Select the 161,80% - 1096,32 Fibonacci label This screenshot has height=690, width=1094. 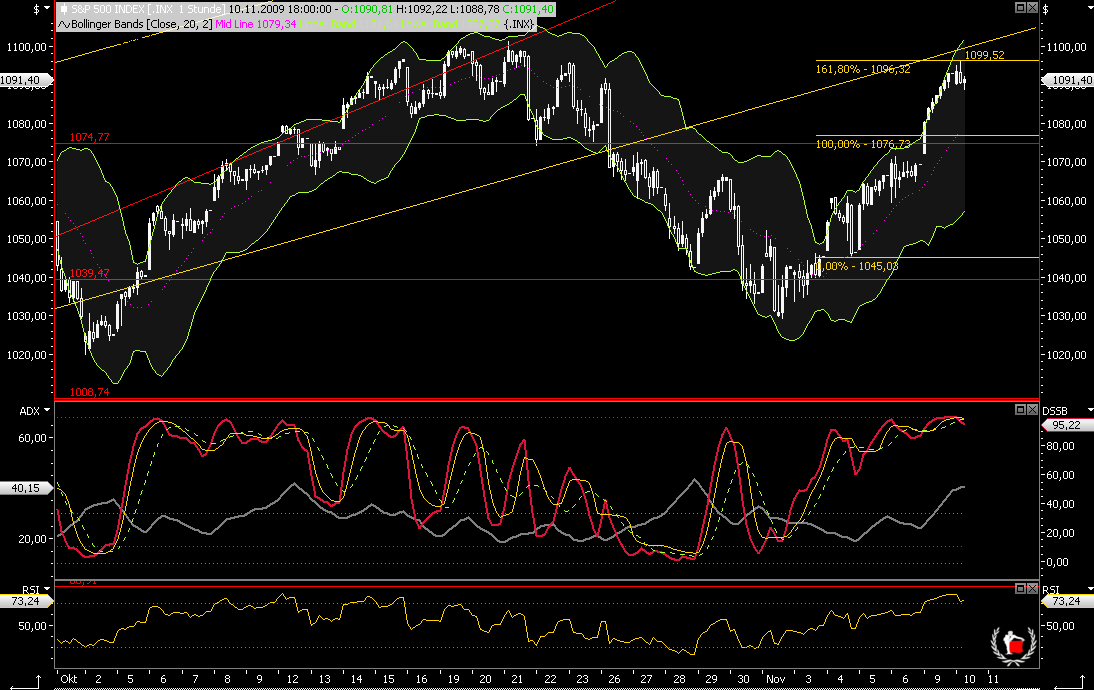point(863,69)
